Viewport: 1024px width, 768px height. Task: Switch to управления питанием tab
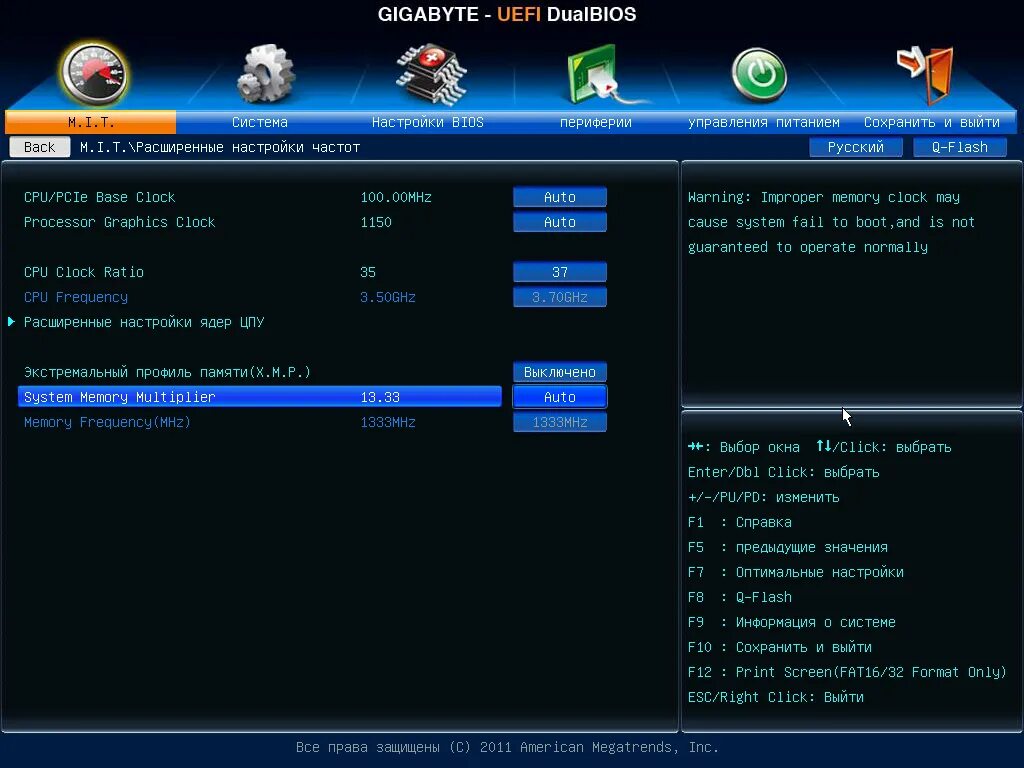(763, 122)
